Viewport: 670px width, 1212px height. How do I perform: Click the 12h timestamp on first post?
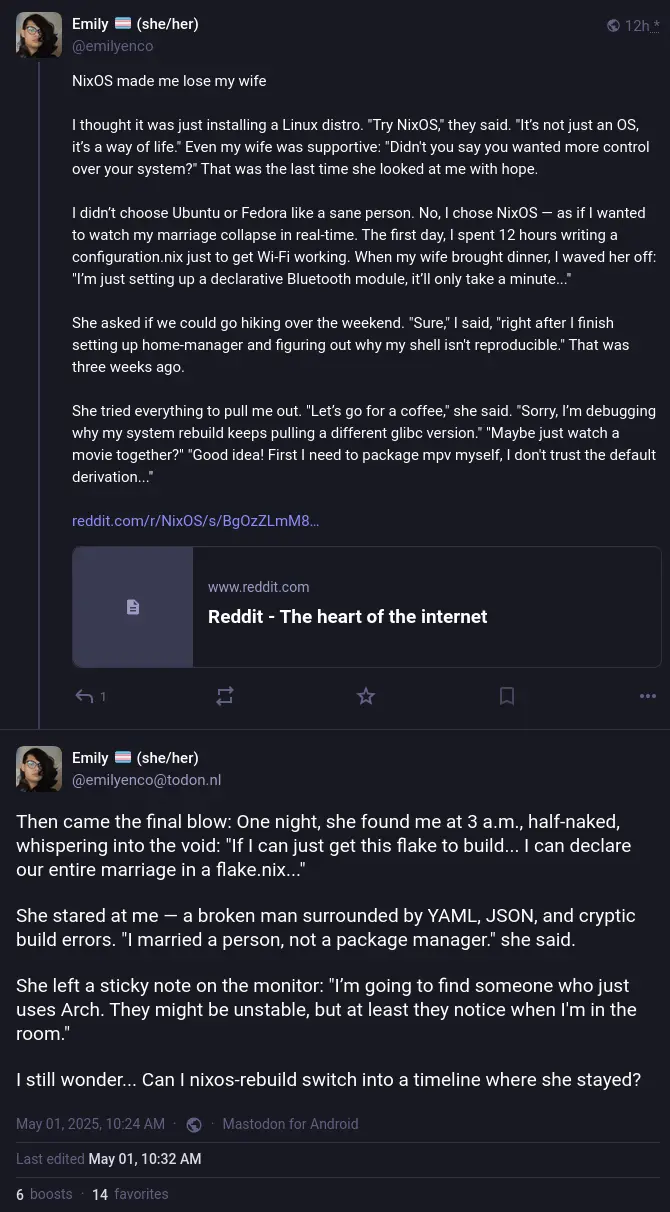pos(637,26)
